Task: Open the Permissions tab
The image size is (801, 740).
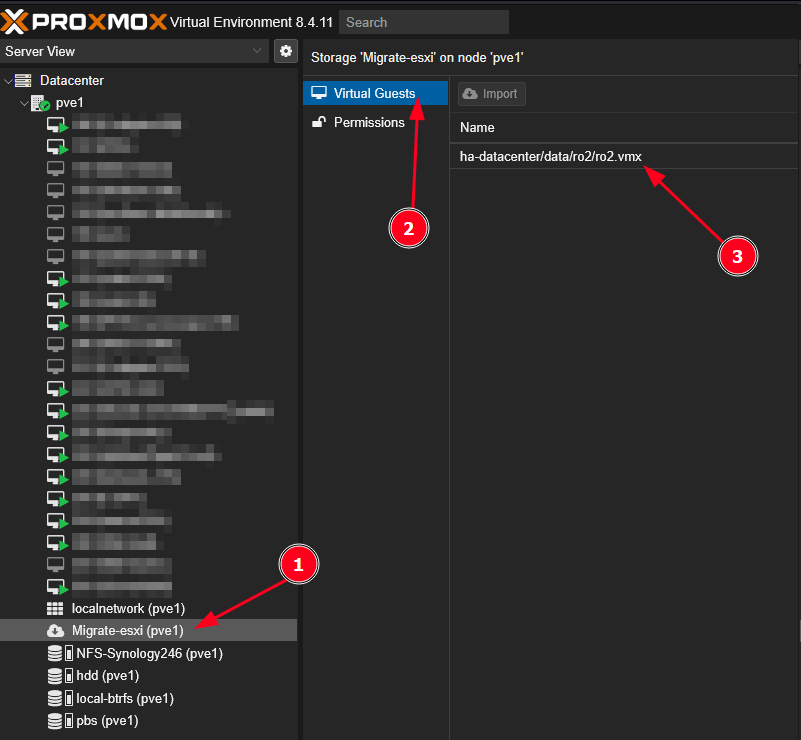Action: tap(369, 122)
